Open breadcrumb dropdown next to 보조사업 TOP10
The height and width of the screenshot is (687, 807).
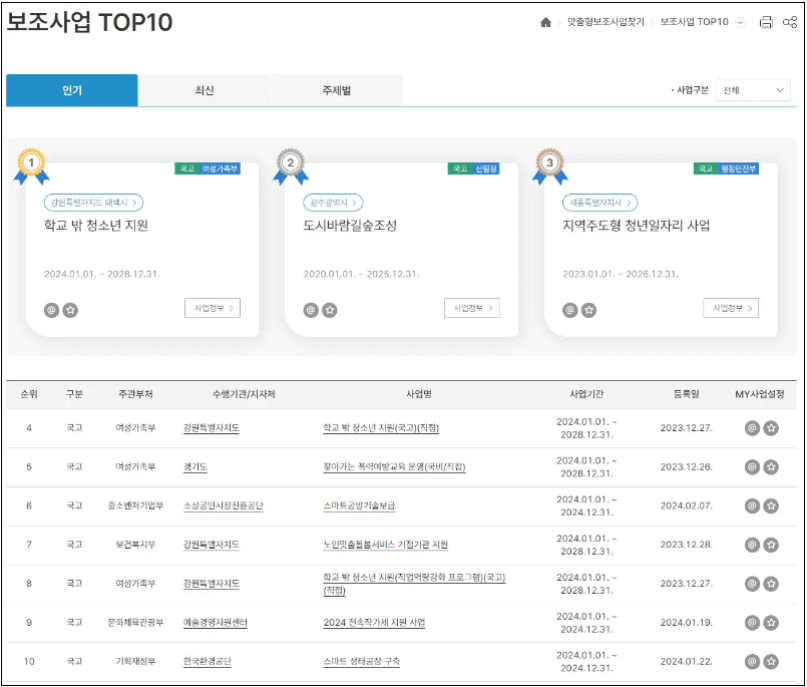coord(740,22)
